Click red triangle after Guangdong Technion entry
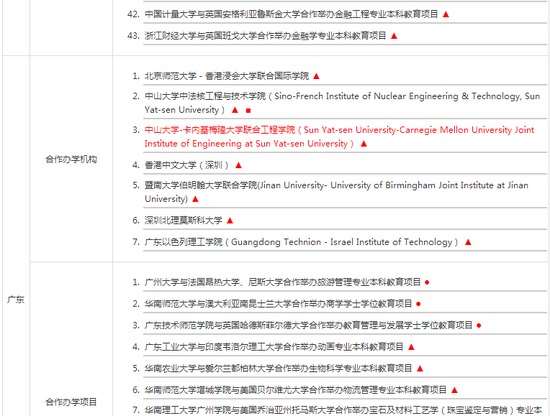Image resolution: width=550 pixels, height=416 pixels. [x=468, y=242]
